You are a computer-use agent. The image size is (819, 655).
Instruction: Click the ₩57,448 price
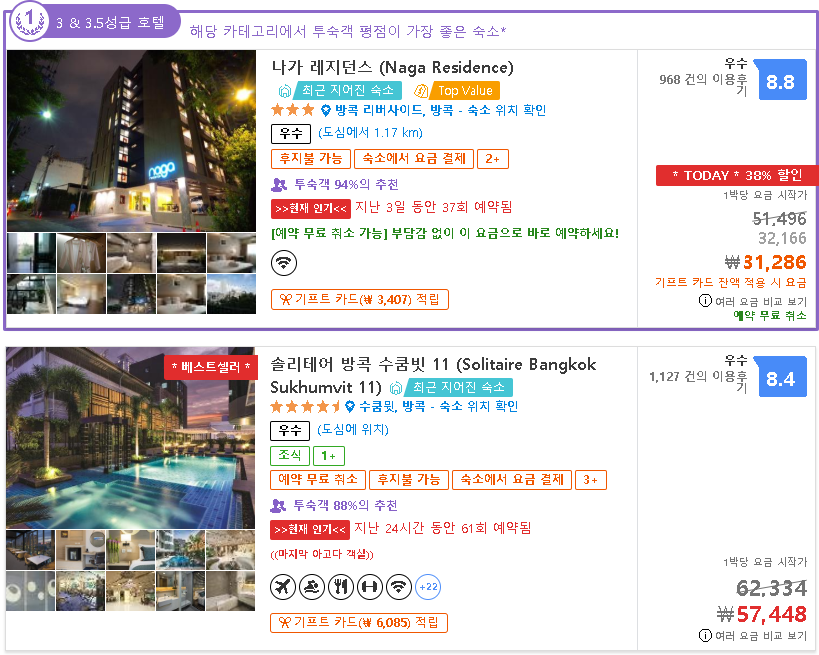click(x=762, y=614)
